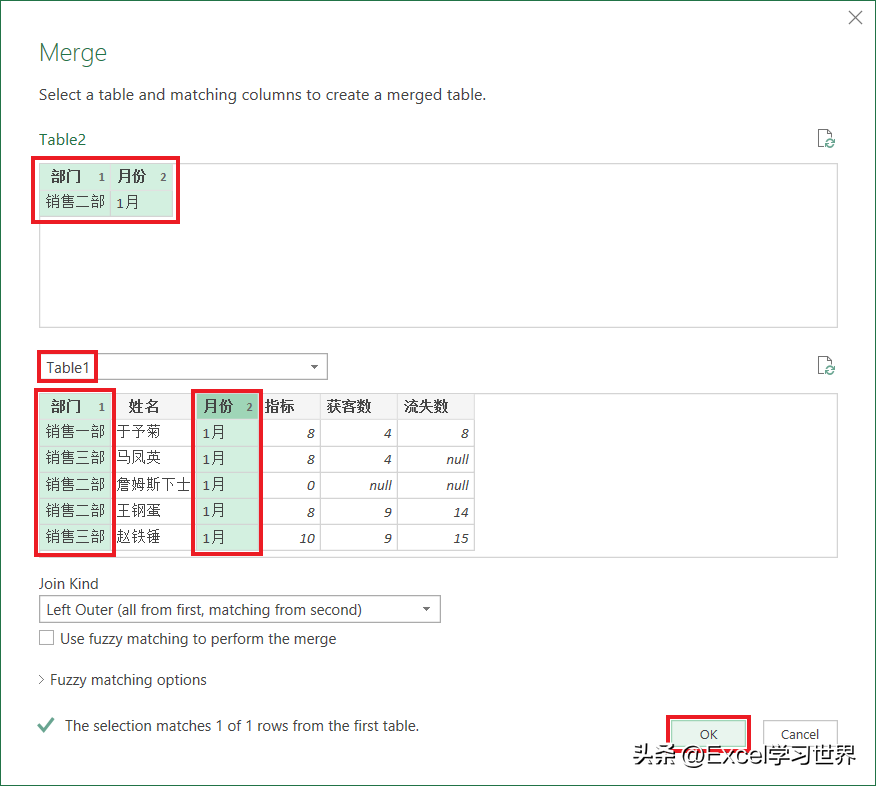Select 流失数 column header in Table1

436,407
